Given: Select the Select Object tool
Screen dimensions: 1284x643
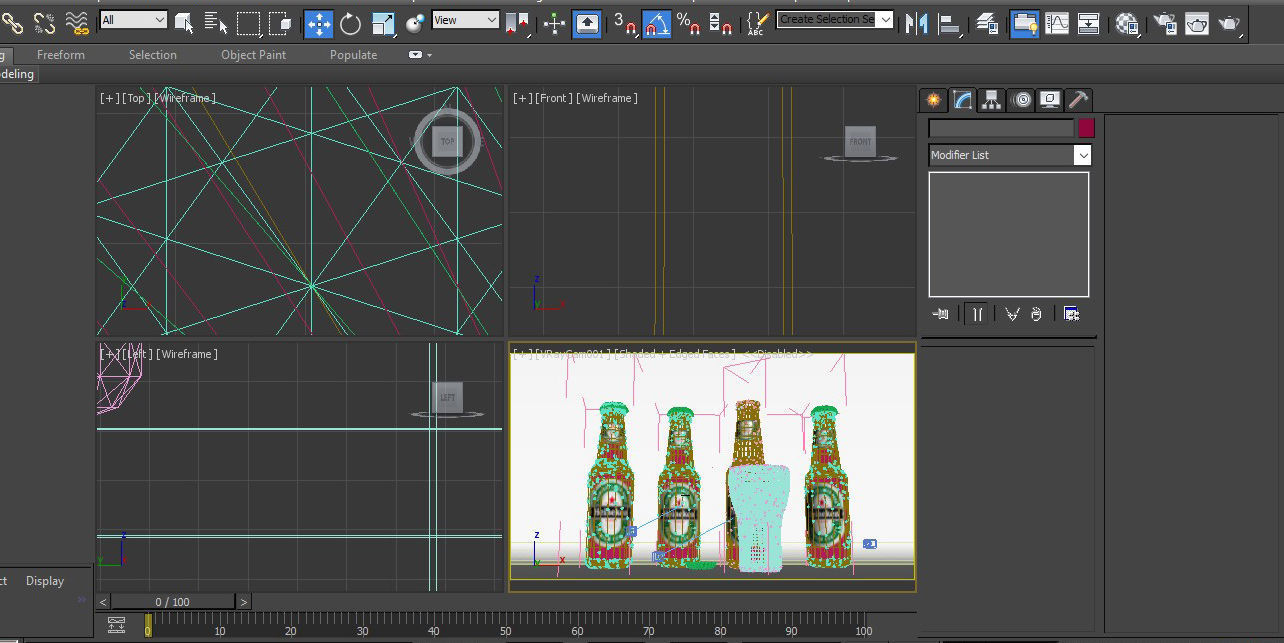Looking at the screenshot, I should (184, 22).
